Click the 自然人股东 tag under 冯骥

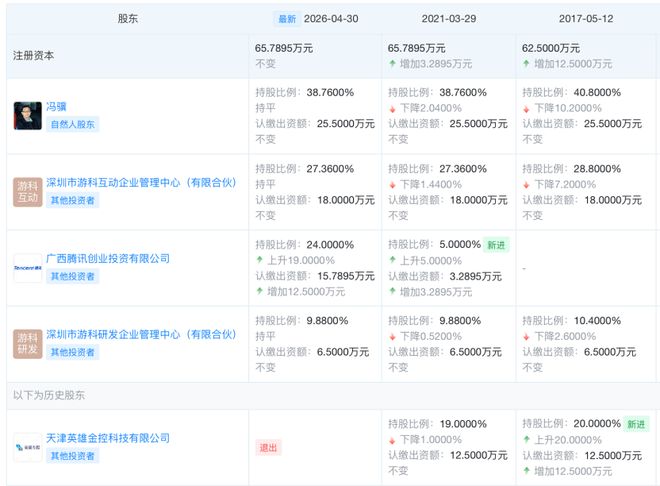(x=73, y=124)
